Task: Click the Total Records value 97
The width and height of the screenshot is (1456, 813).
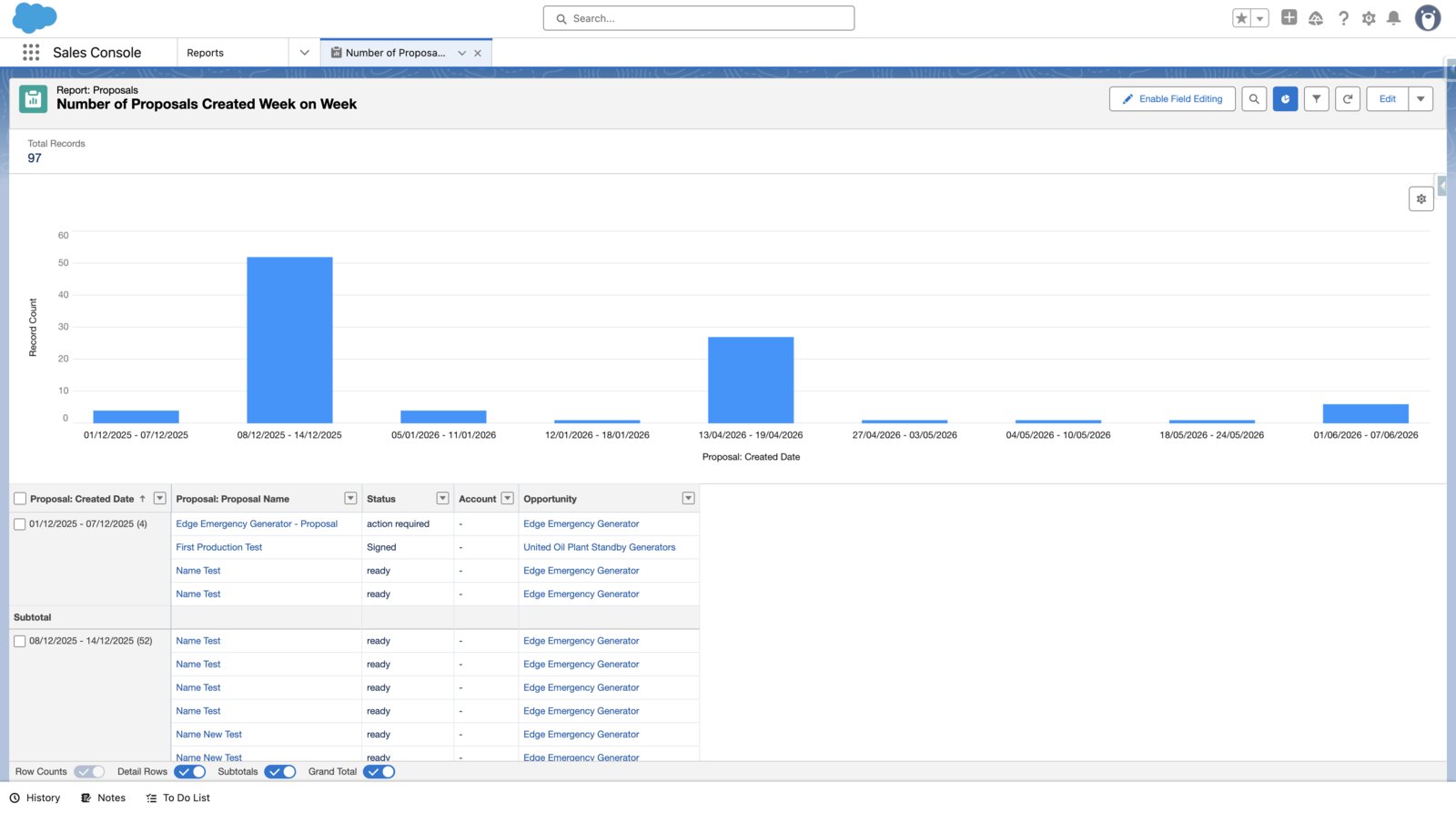Action: click(x=35, y=158)
